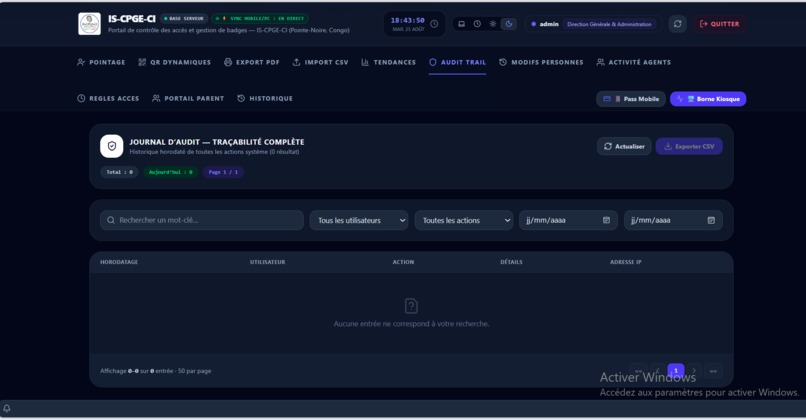Click the Horodatage column header
The height and width of the screenshot is (420, 806).
click(119, 262)
